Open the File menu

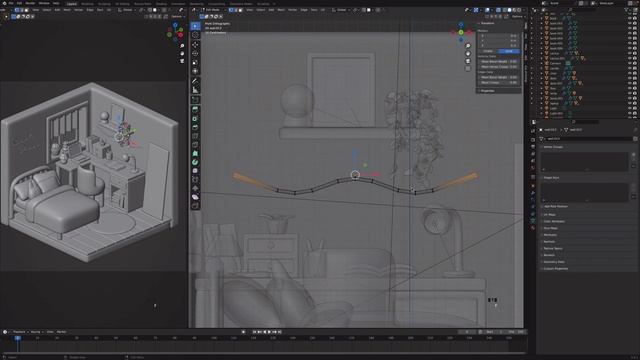(x=11, y=3)
